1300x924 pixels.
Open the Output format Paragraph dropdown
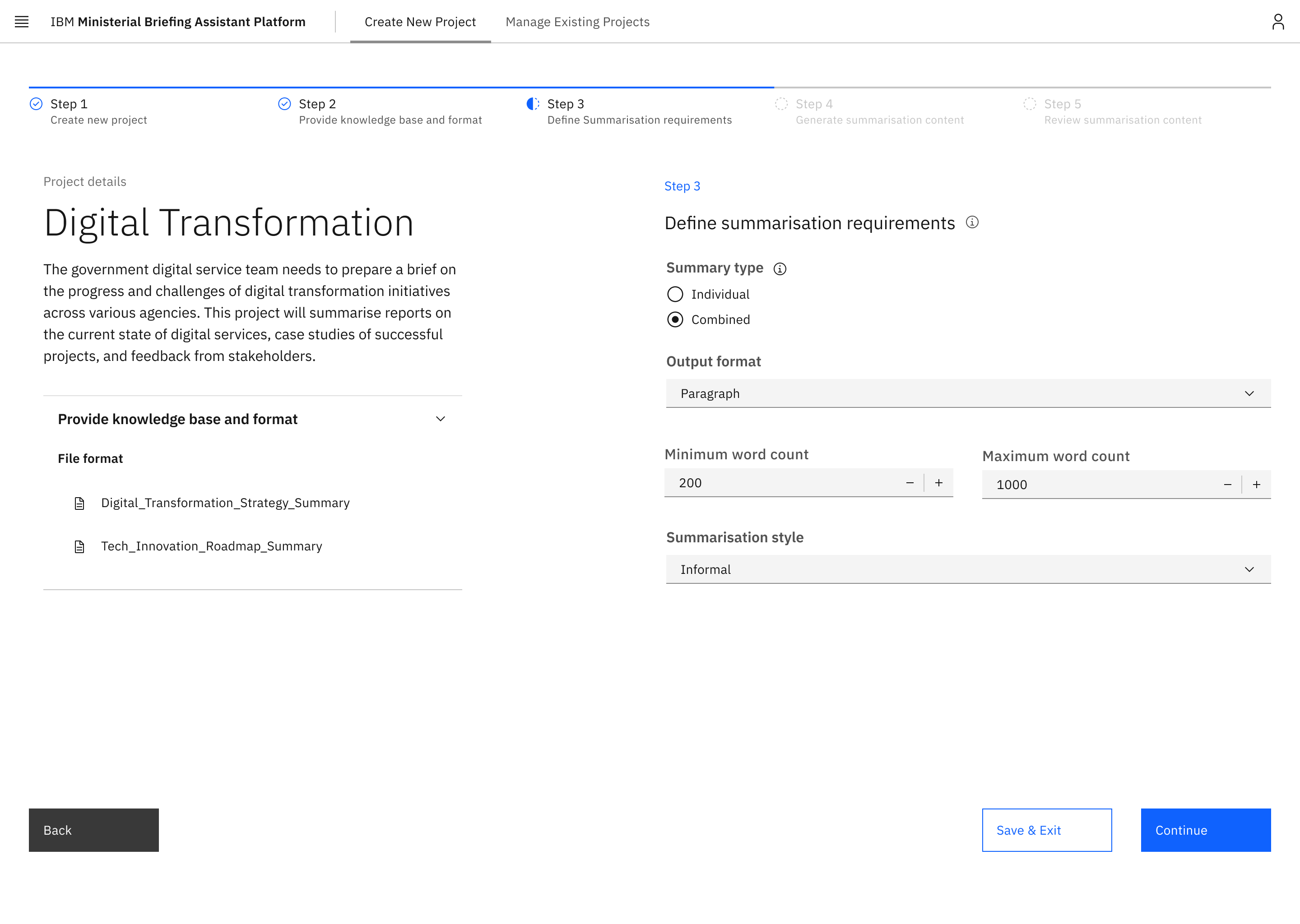click(x=968, y=394)
